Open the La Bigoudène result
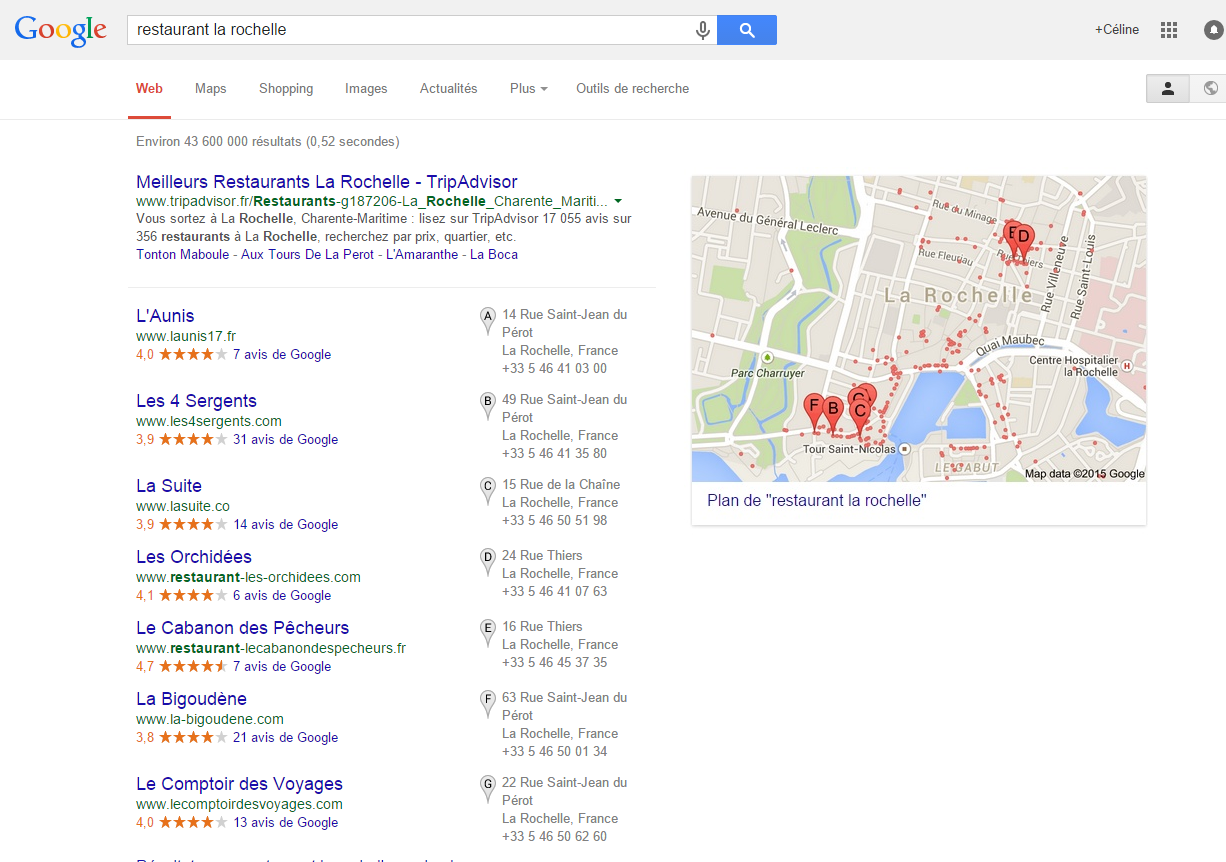The height and width of the screenshot is (862, 1226). [x=191, y=699]
